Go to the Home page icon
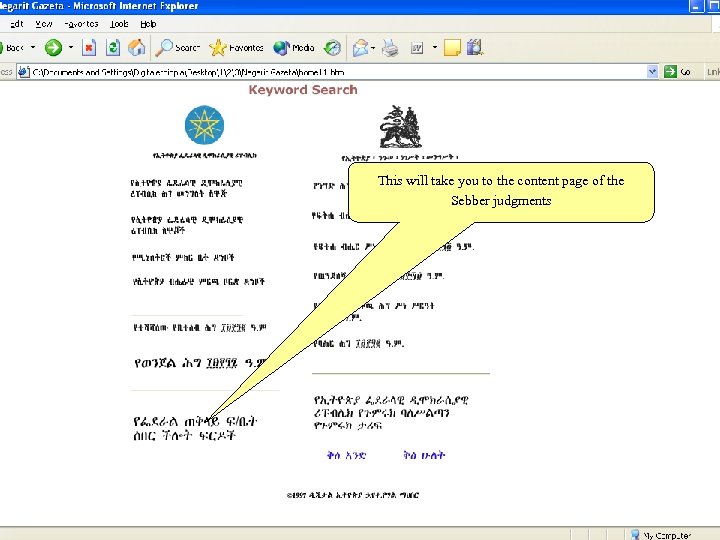The height and width of the screenshot is (540, 720). (x=136, y=47)
